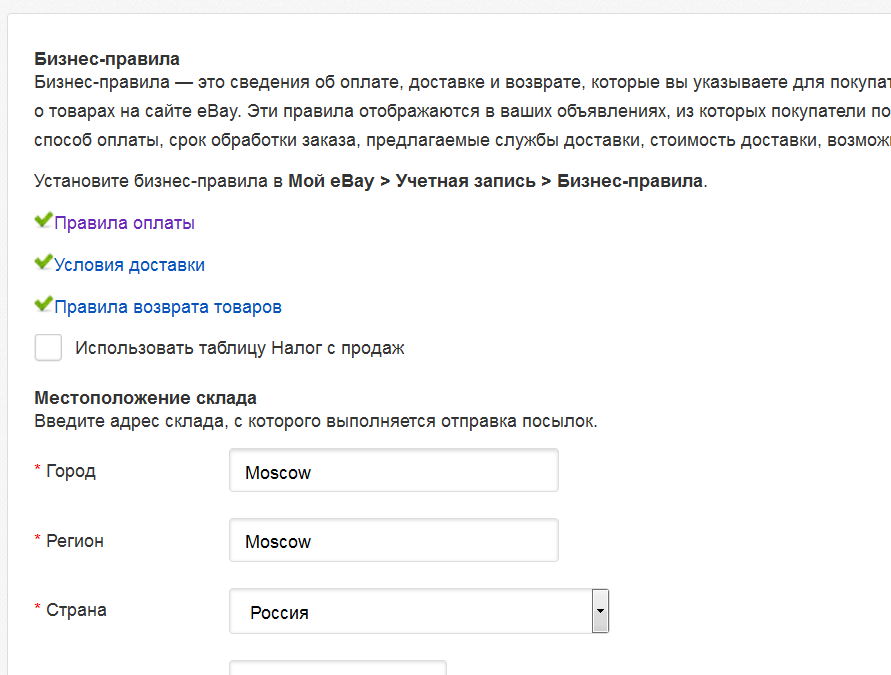
Task: Click the checkmark icon next to Условия доставки
Action: tap(43, 261)
